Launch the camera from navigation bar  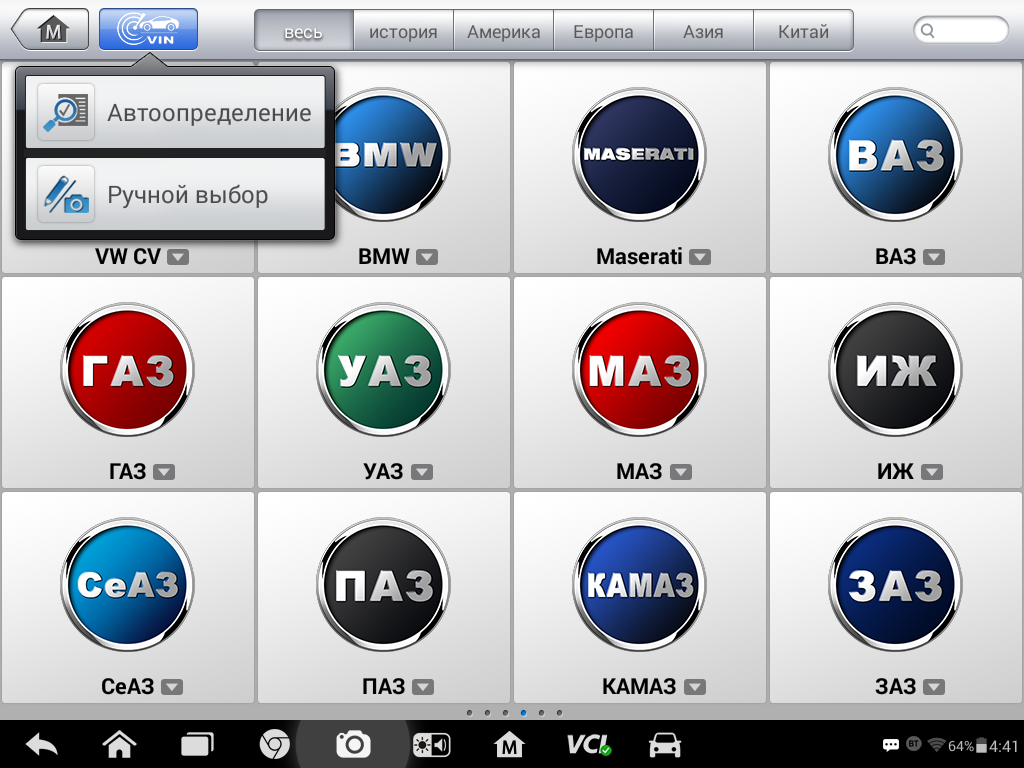pyautogui.click(x=352, y=745)
